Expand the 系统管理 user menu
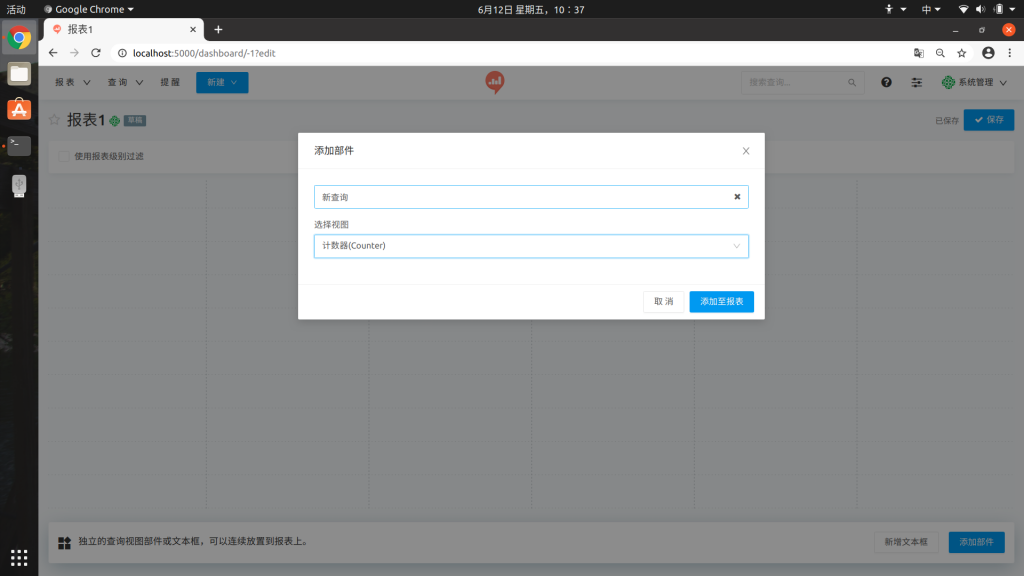1024x576 pixels. 974,83
